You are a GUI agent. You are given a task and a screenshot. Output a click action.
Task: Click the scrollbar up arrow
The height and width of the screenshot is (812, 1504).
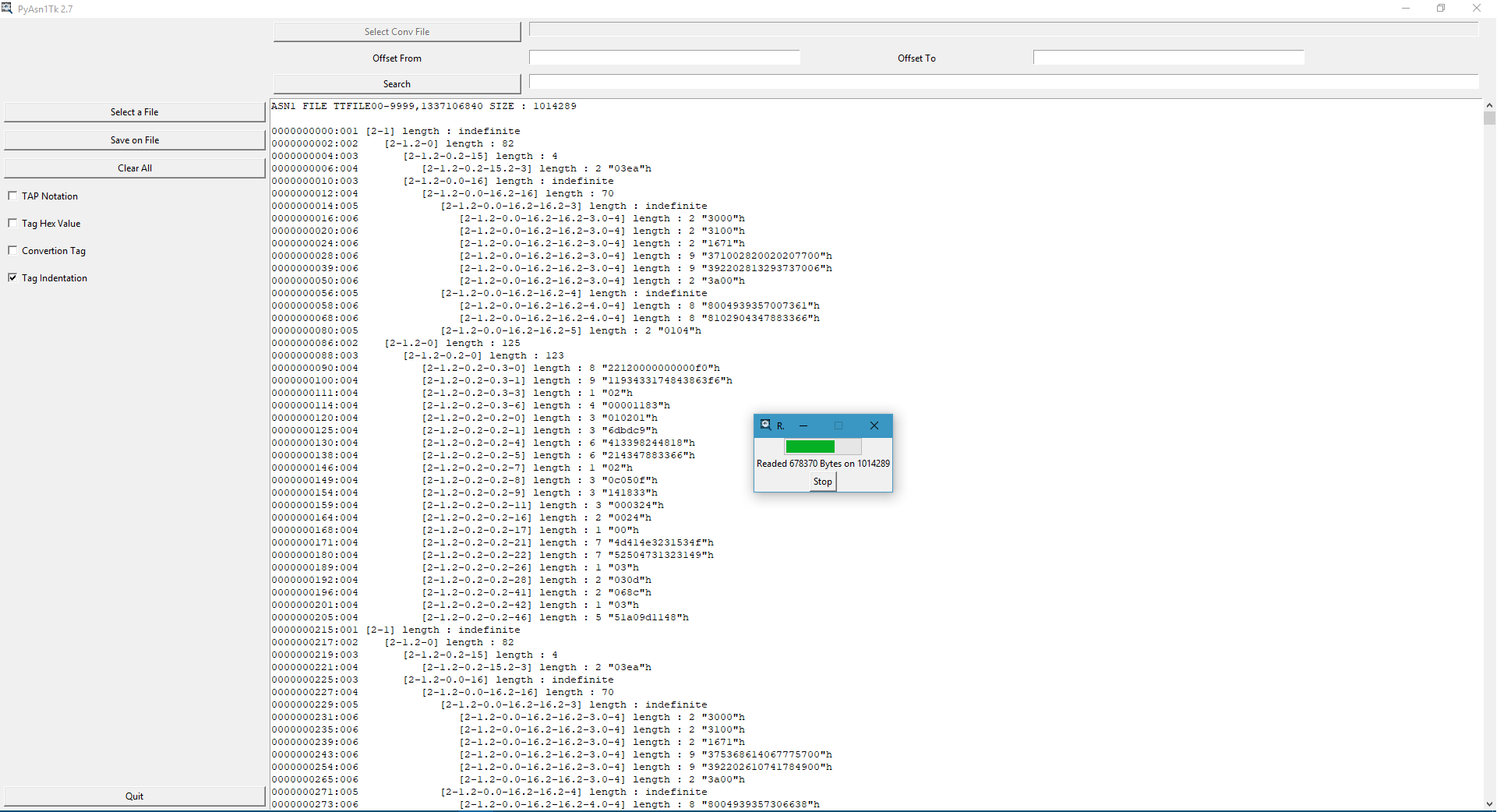(1489, 105)
